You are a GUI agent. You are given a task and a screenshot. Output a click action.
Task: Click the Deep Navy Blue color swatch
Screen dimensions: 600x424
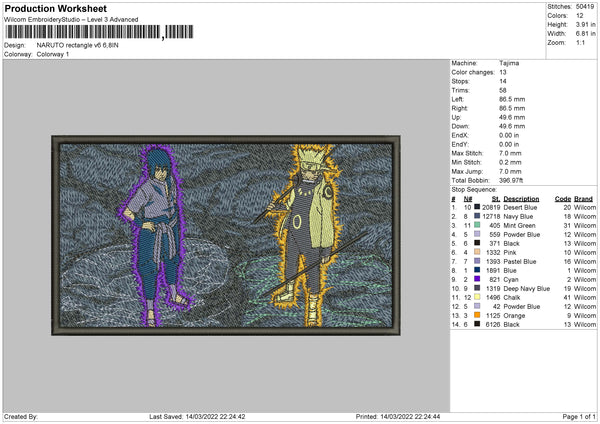tap(477, 288)
